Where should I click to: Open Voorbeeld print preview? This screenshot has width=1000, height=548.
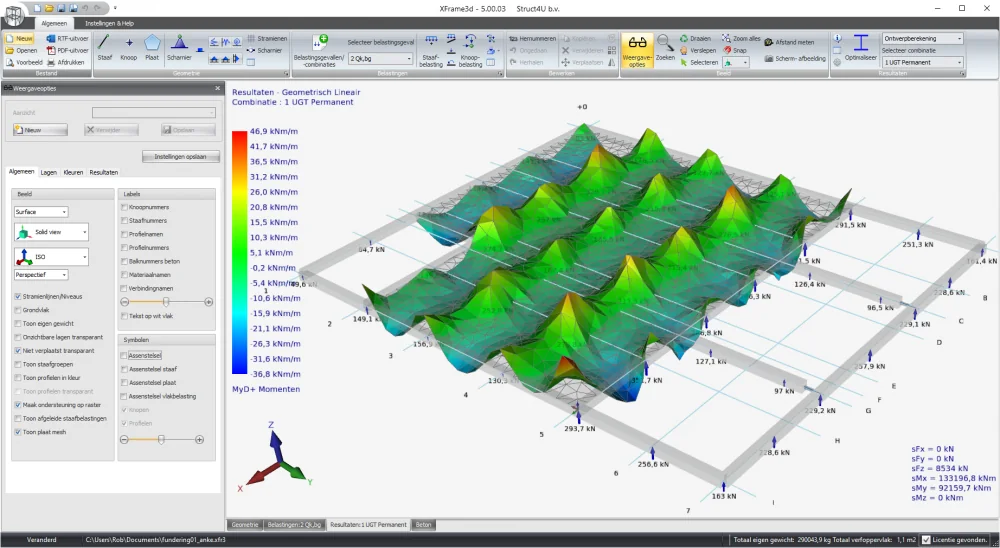click(24, 63)
